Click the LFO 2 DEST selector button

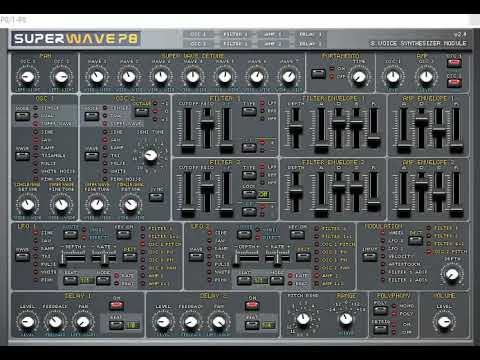click(303, 257)
